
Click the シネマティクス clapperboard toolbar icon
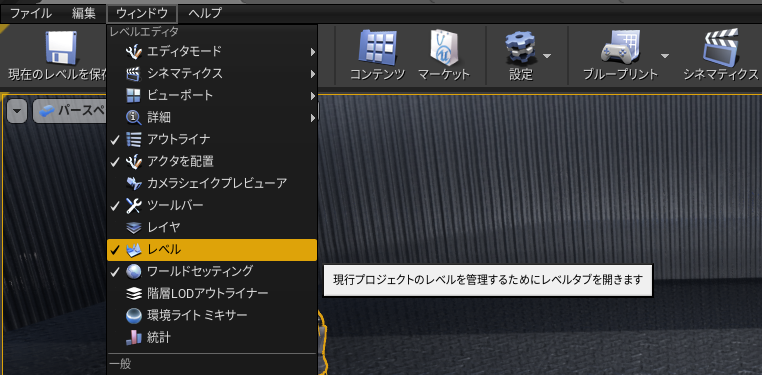(x=721, y=47)
